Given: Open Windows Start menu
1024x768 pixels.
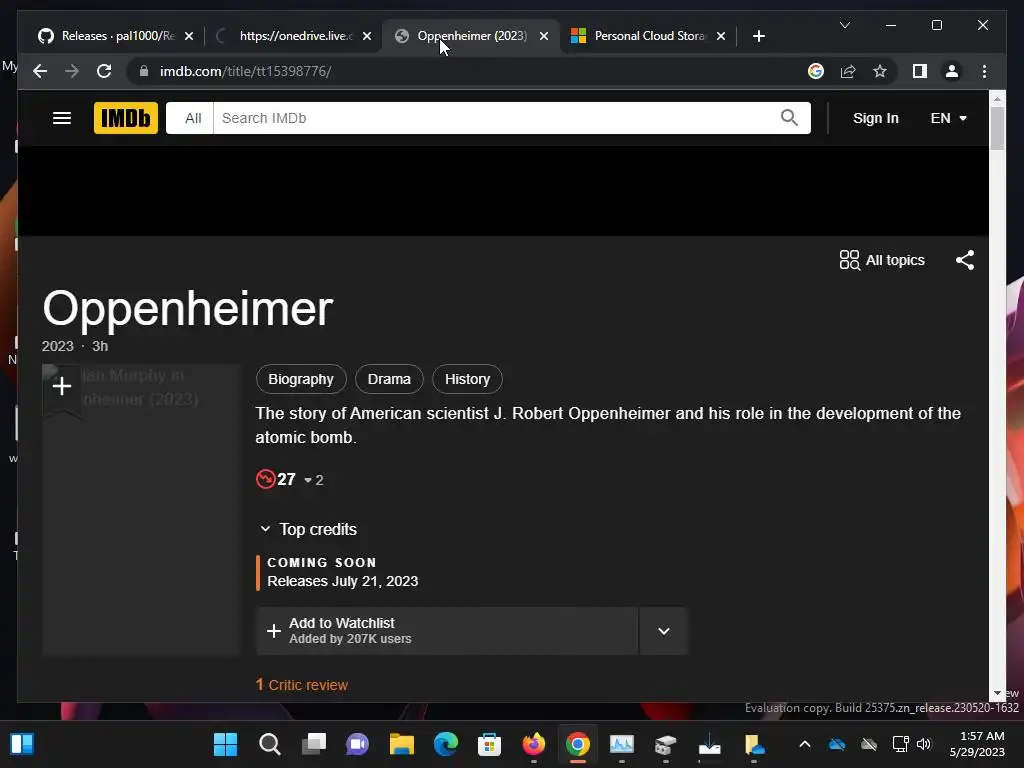Looking at the screenshot, I should point(225,744).
